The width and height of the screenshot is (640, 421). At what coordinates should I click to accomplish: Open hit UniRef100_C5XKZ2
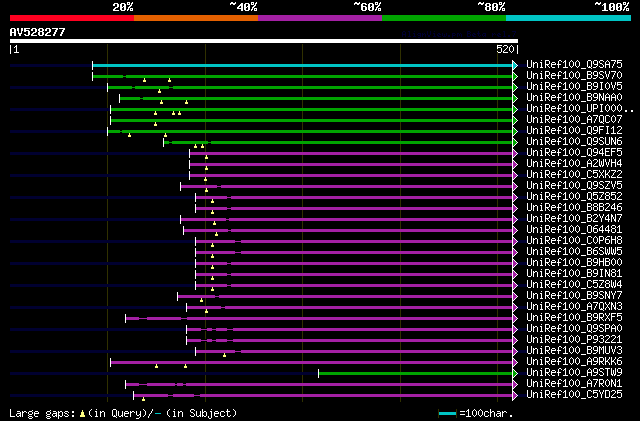point(574,175)
